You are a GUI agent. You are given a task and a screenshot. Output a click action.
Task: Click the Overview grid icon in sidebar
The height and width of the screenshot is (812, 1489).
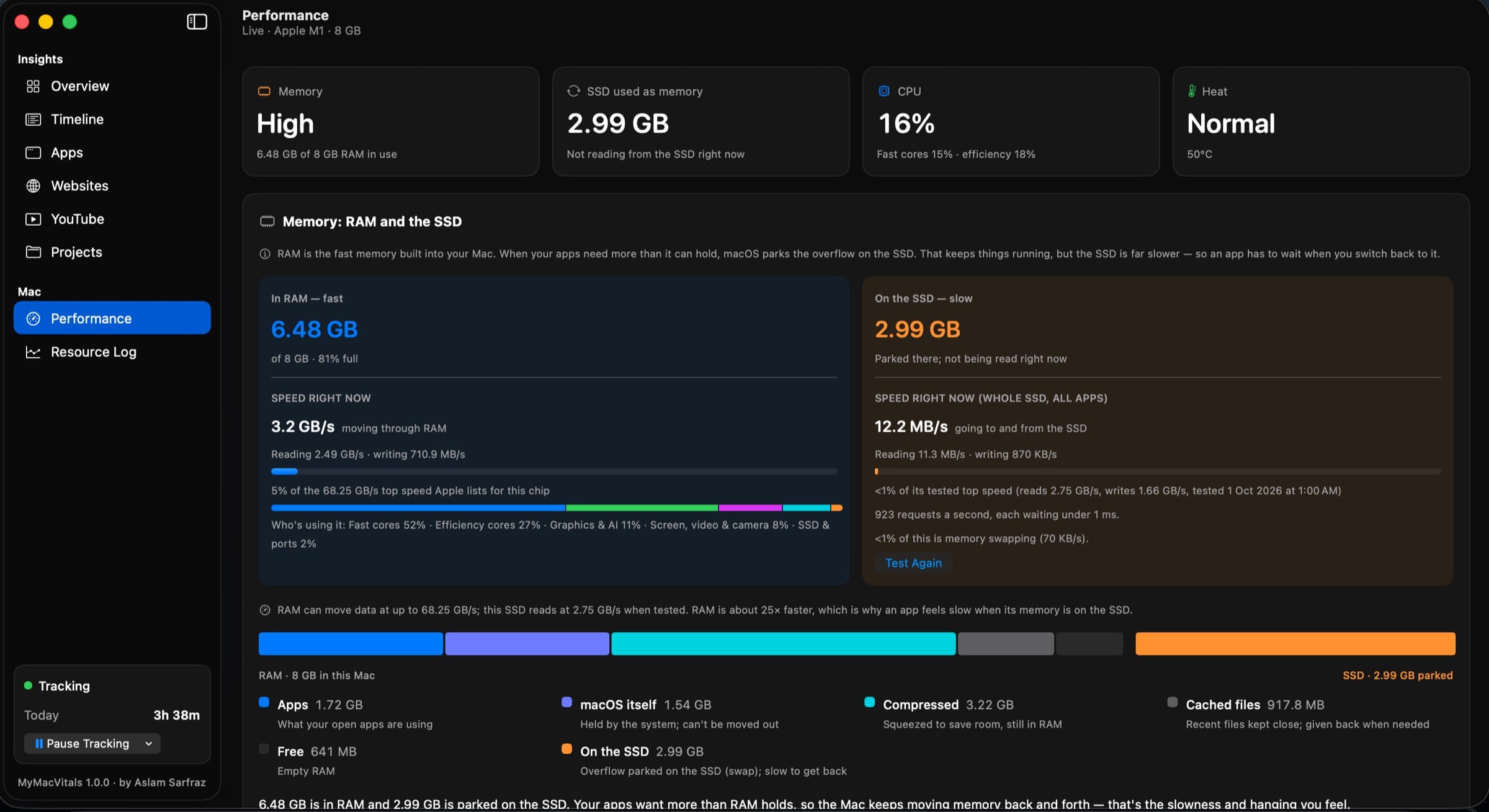(x=33, y=86)
